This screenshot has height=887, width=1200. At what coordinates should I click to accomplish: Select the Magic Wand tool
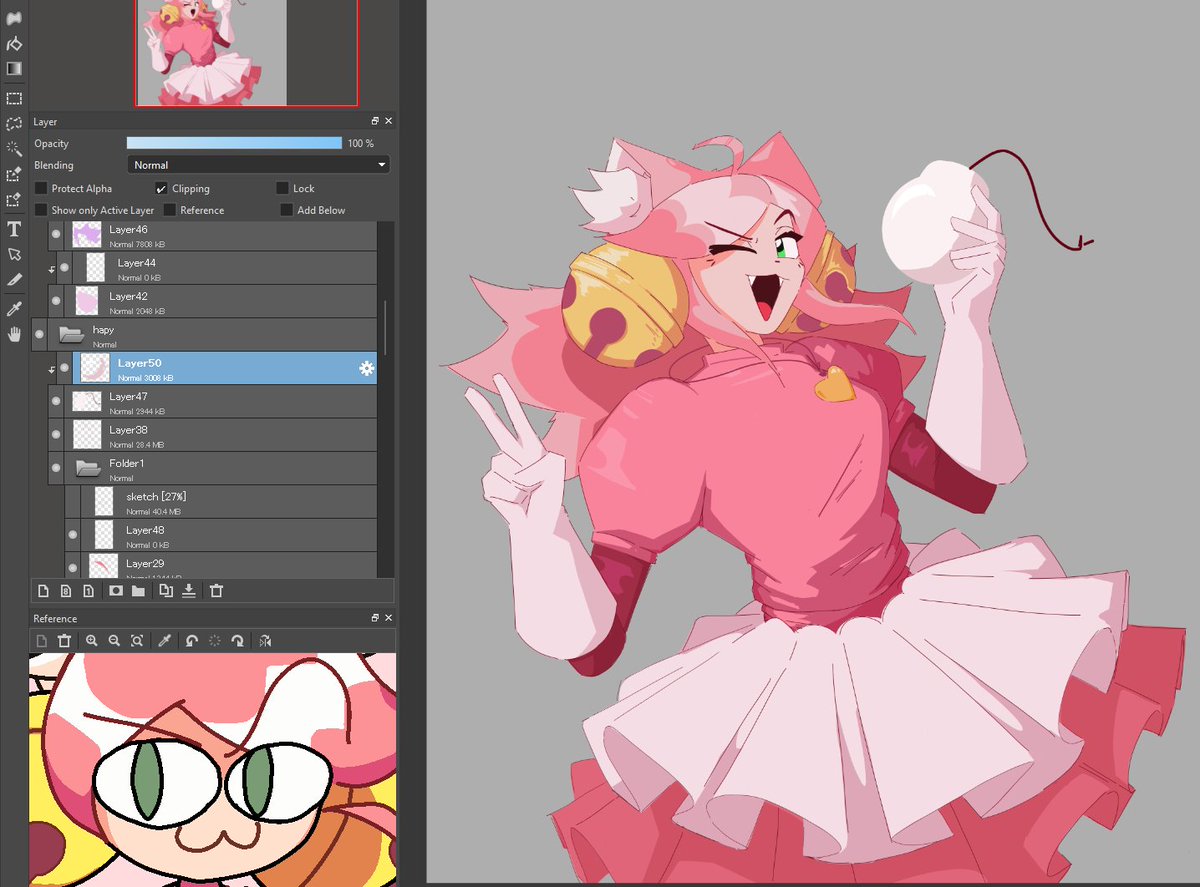(x=14, y=149)
